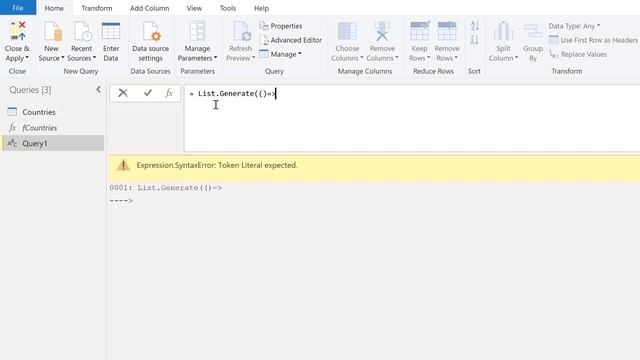The height and width of the screenshot is (360, 640).
Task: Open the File menu
Action: click(18, 8)
